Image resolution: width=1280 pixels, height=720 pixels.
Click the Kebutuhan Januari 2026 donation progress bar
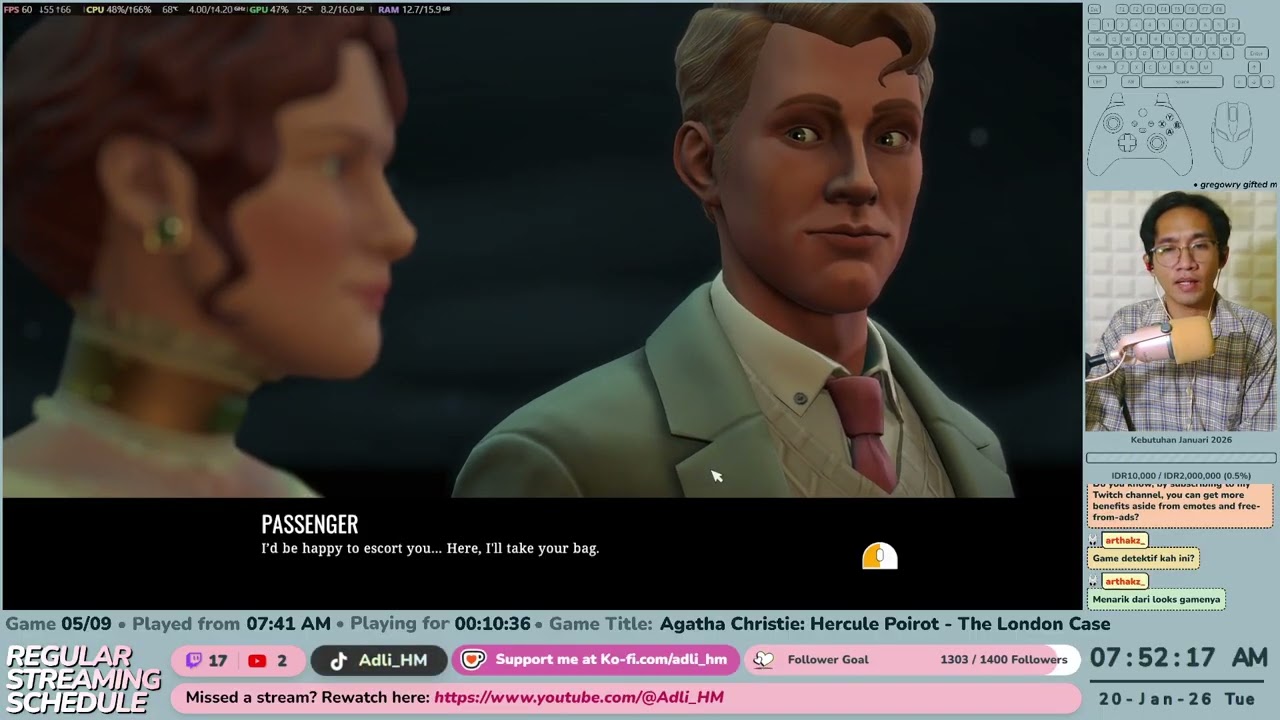[1181, 458]
